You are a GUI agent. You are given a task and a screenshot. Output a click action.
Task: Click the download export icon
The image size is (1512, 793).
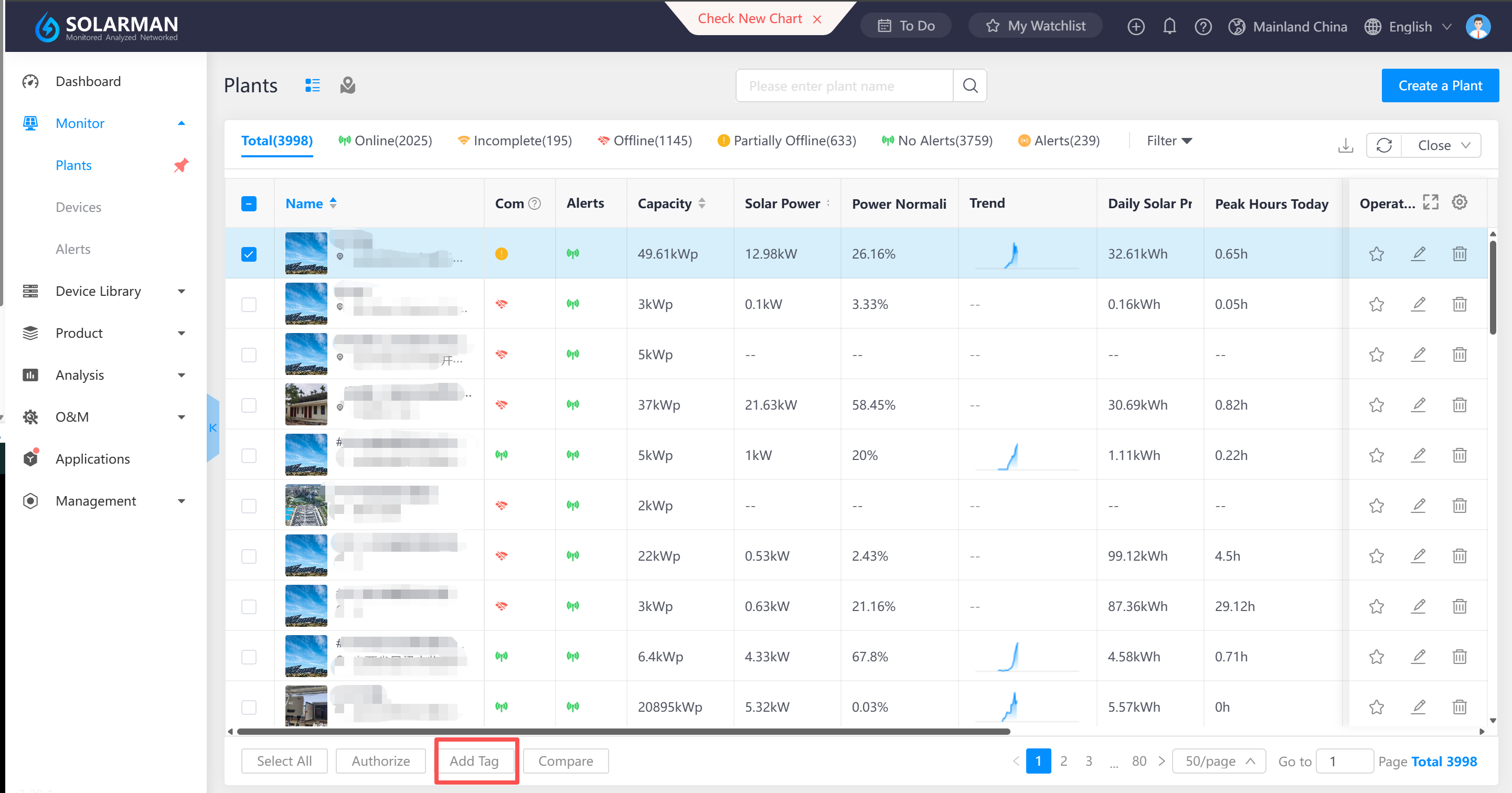pos(1345,145)
